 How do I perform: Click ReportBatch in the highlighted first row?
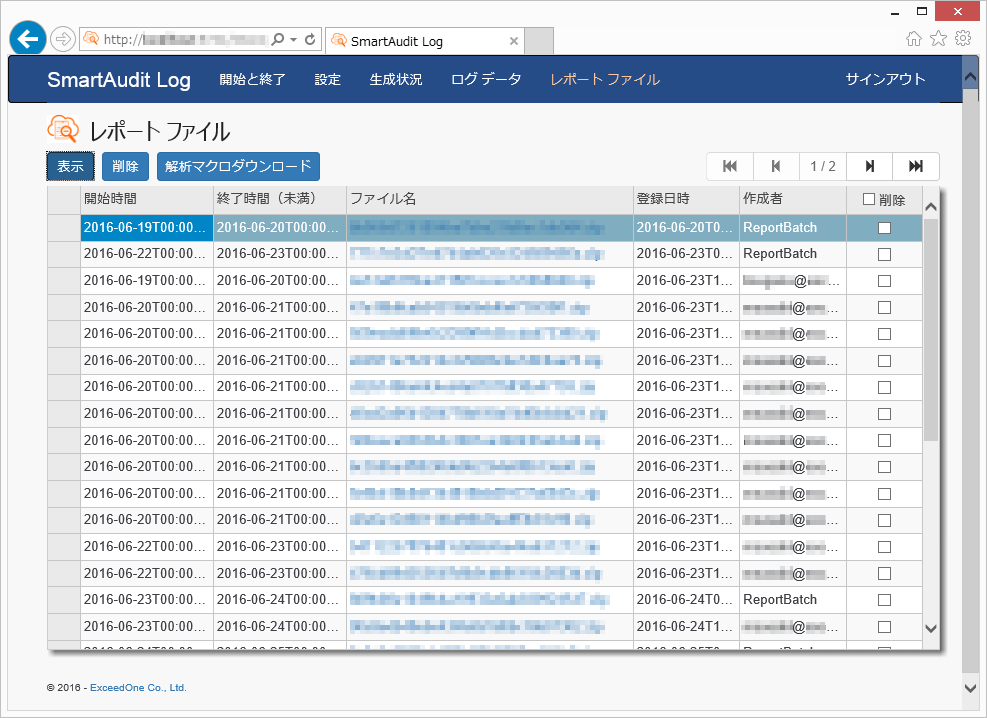tap(780, 228)
